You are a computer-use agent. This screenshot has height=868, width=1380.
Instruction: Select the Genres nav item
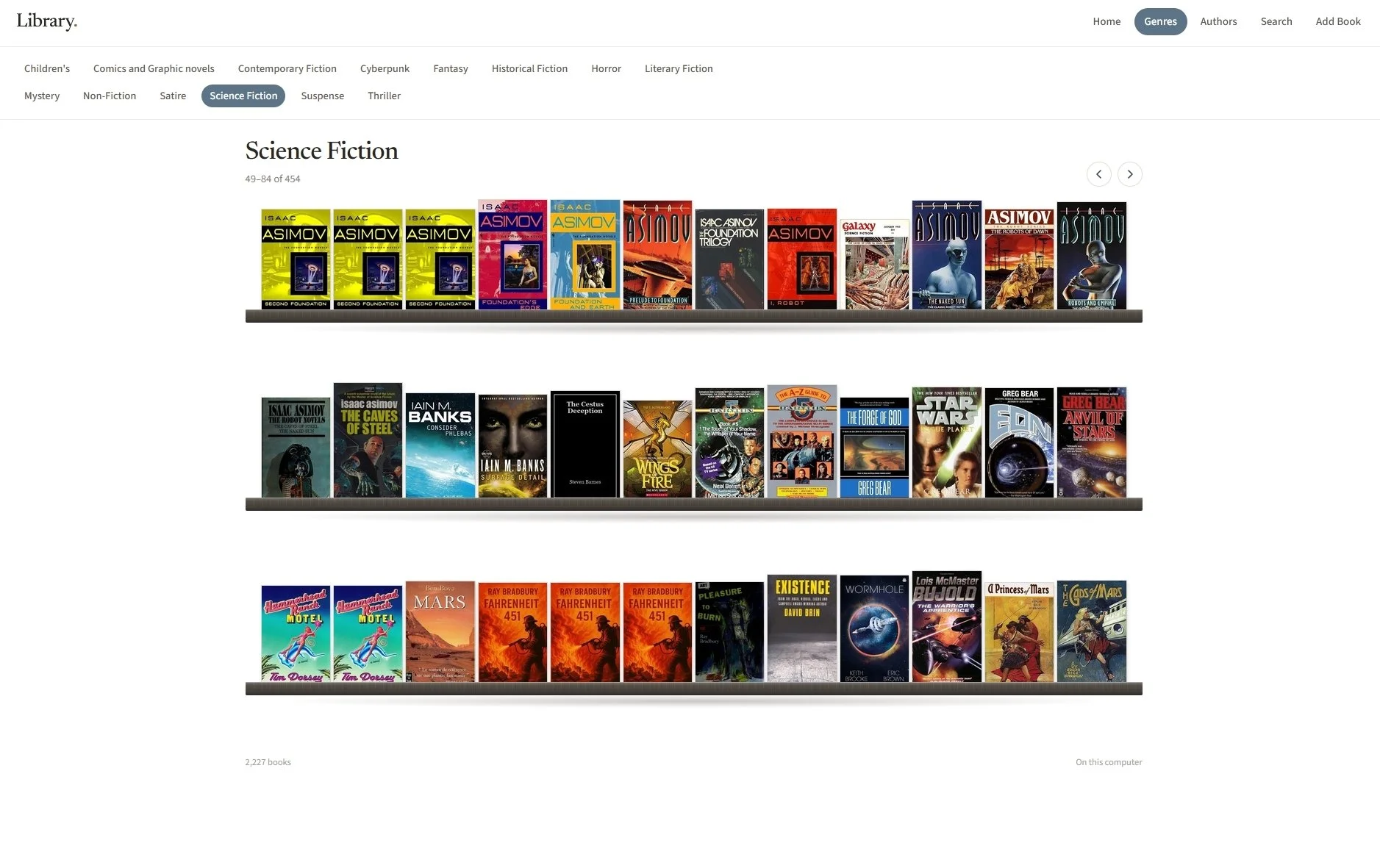click(x=1160, y=21)
